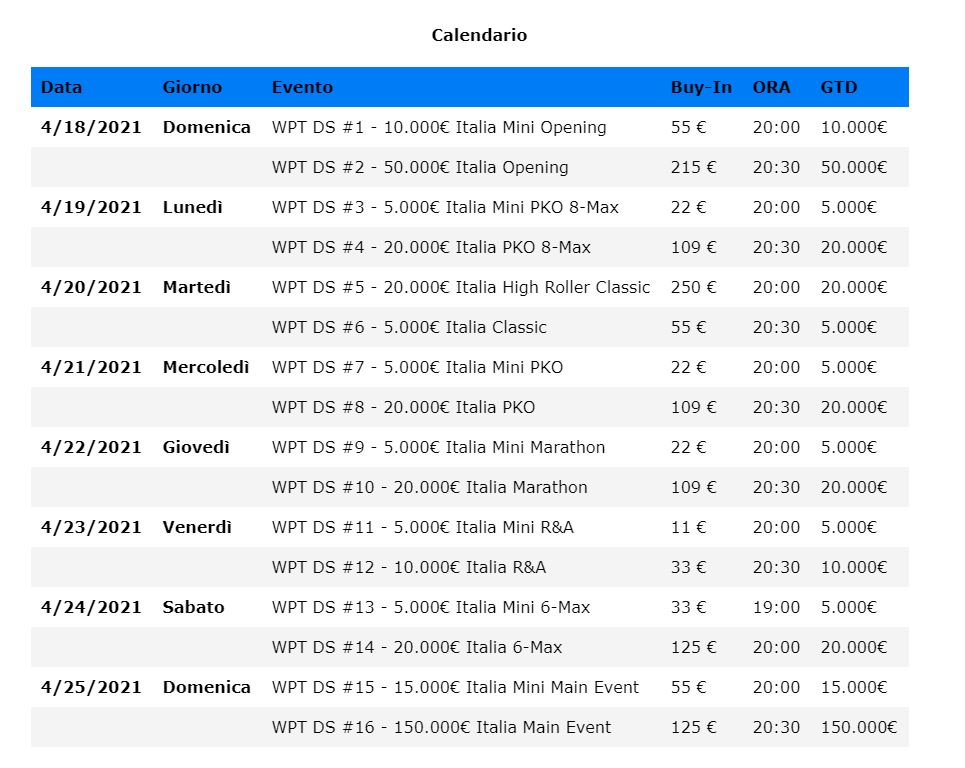This screenshot has height=768, width=965.
Task: Click event WPT DS #12 Italia R&A
Action: point(409,567)
